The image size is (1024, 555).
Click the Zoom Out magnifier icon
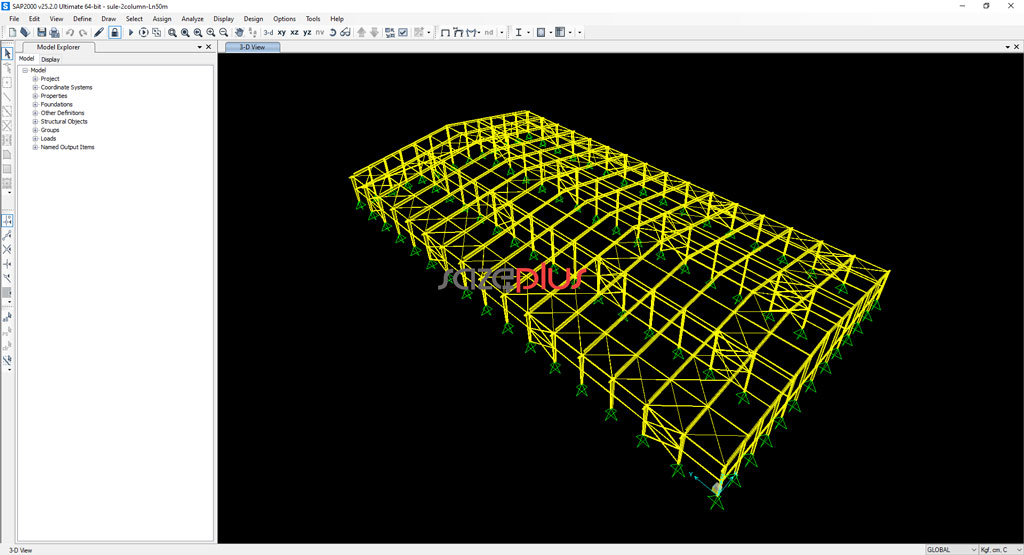tap(223, 32)
